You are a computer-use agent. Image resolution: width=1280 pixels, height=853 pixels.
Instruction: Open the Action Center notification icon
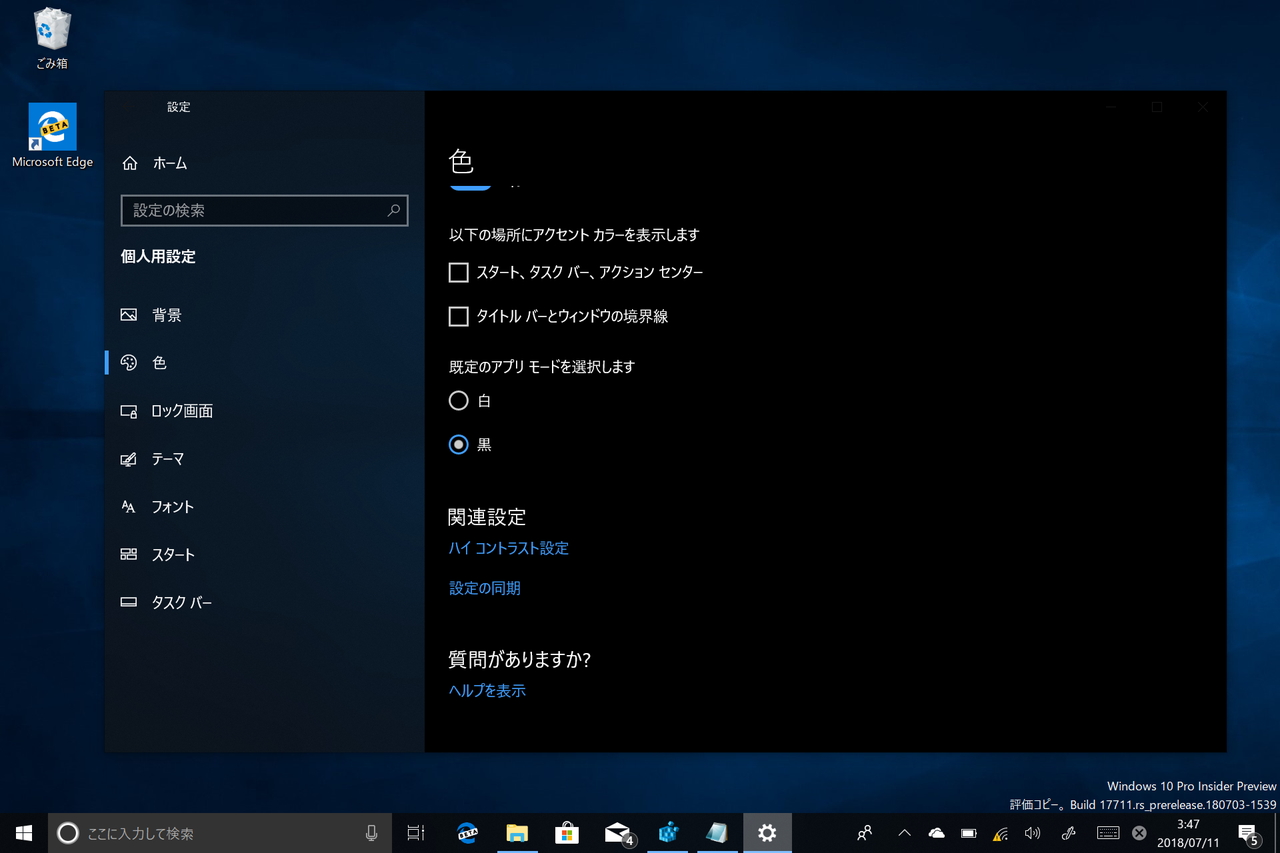[x=1248, y=833]
